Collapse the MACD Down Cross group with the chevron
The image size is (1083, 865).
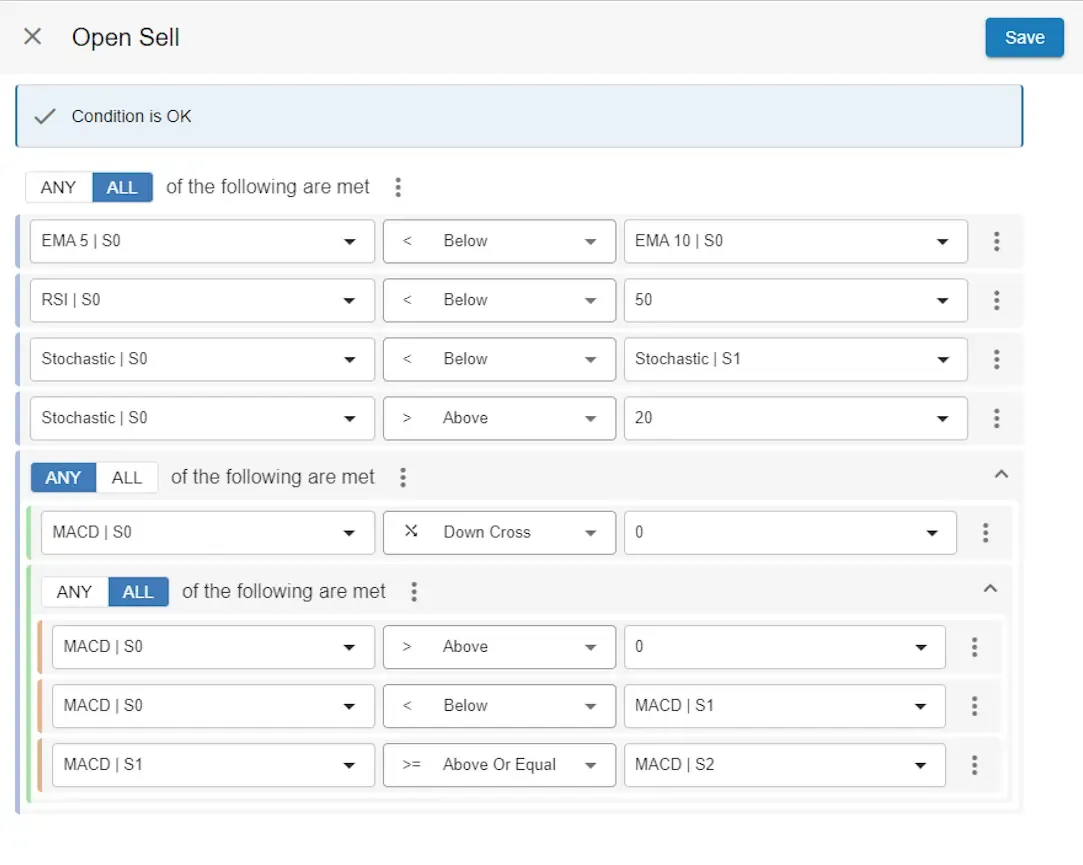[x=1001, y=474]
